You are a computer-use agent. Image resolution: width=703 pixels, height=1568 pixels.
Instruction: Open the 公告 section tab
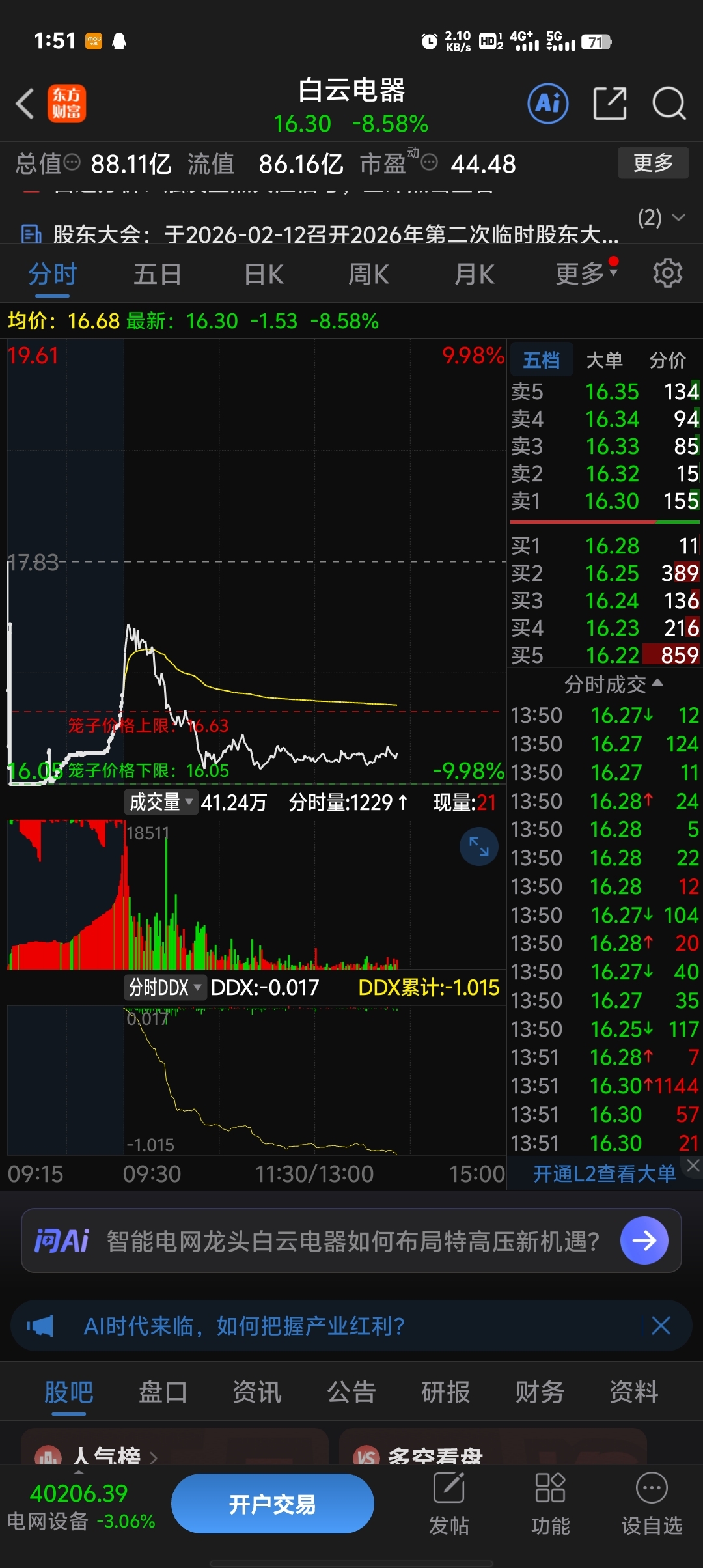[351, 1392]
